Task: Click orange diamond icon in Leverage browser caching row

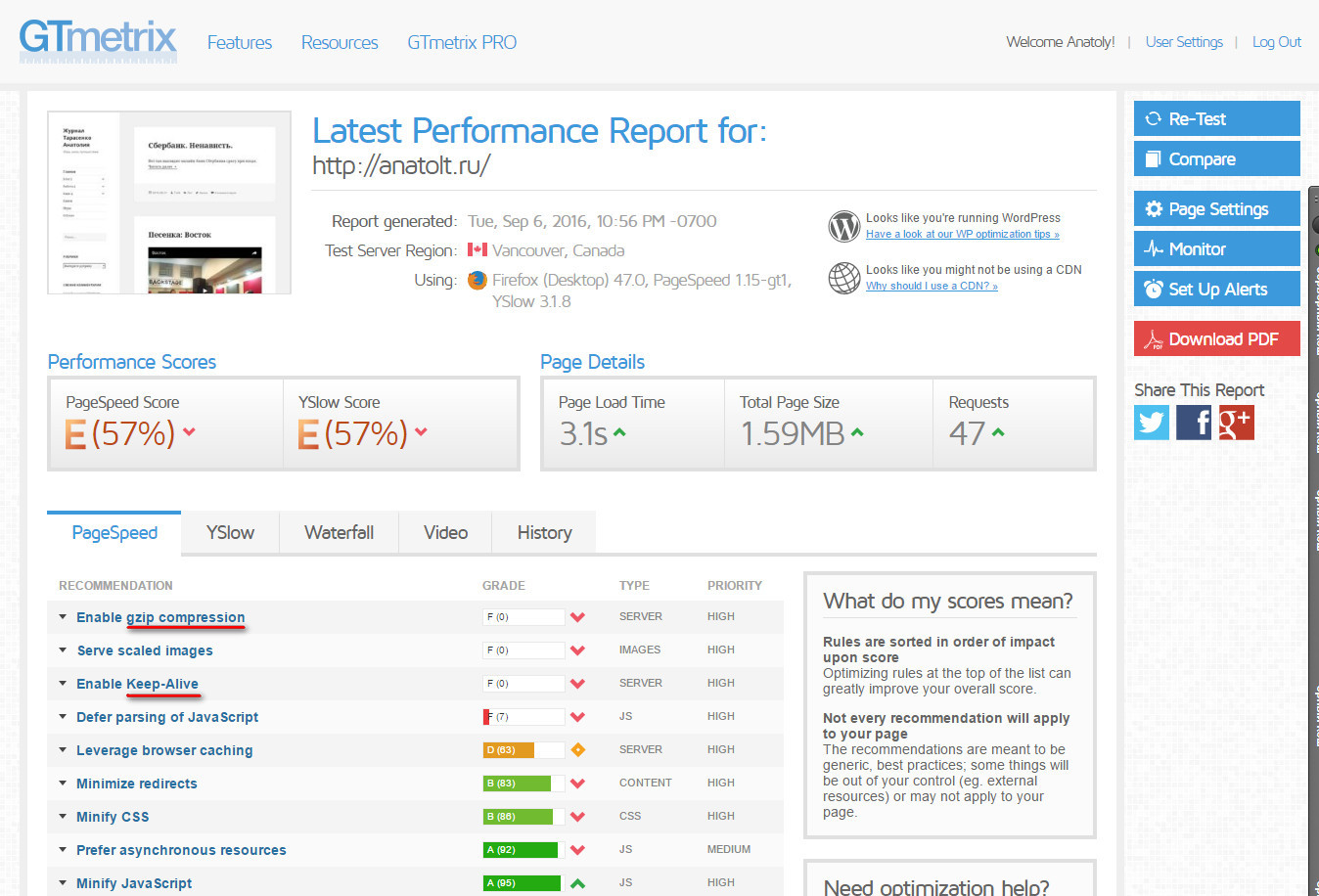Action: (577, 750)
